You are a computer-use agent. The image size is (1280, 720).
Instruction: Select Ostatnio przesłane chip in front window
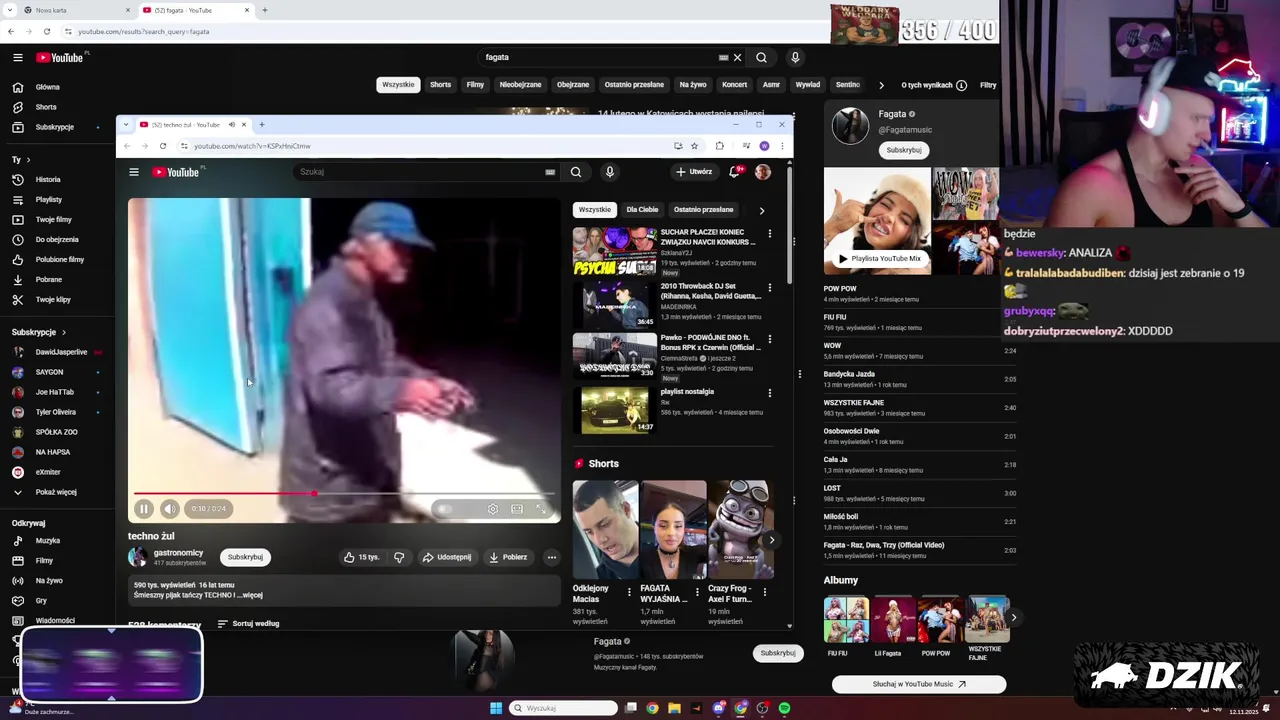pos(703,210)
